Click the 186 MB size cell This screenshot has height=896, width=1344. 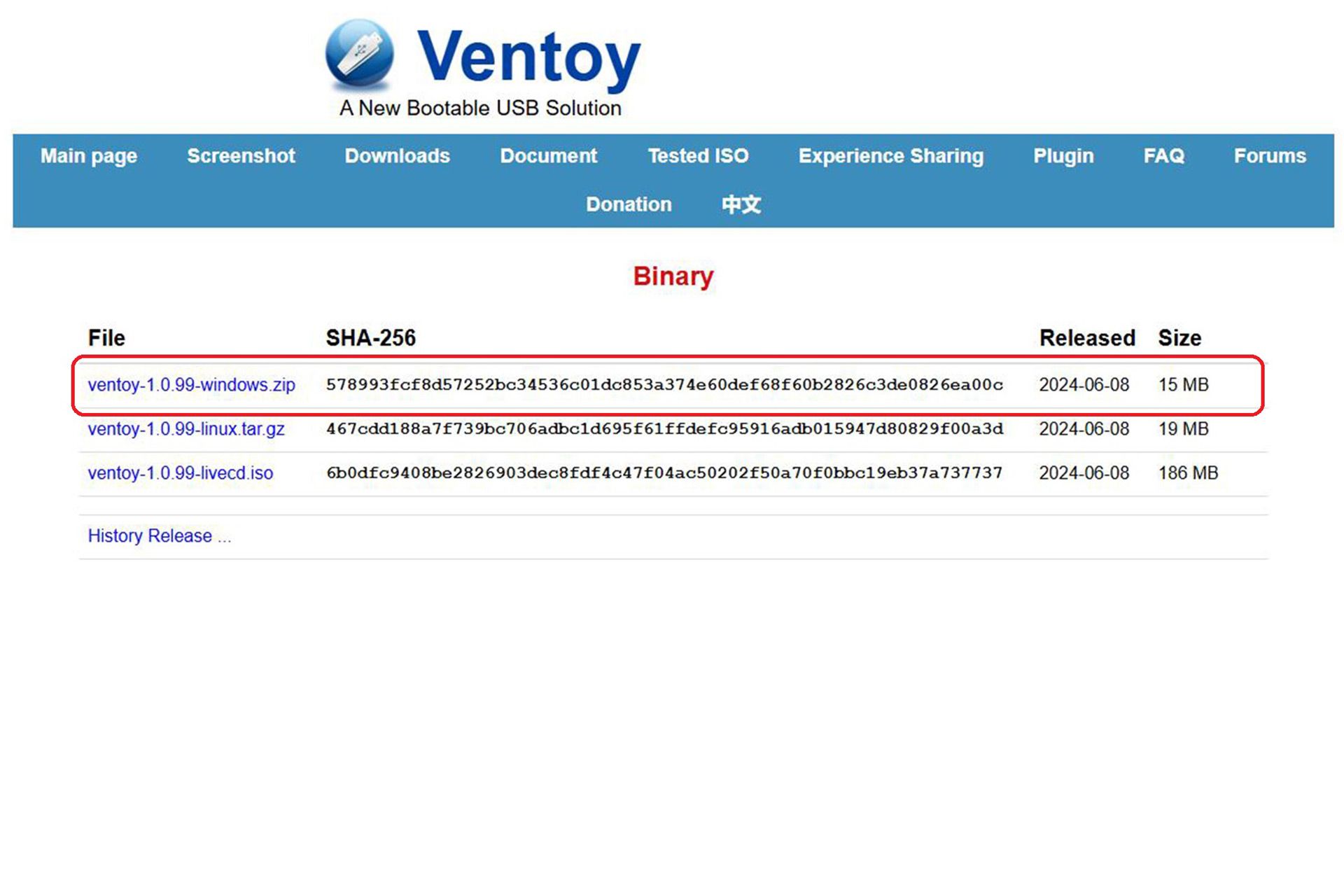click(1188, 473)
